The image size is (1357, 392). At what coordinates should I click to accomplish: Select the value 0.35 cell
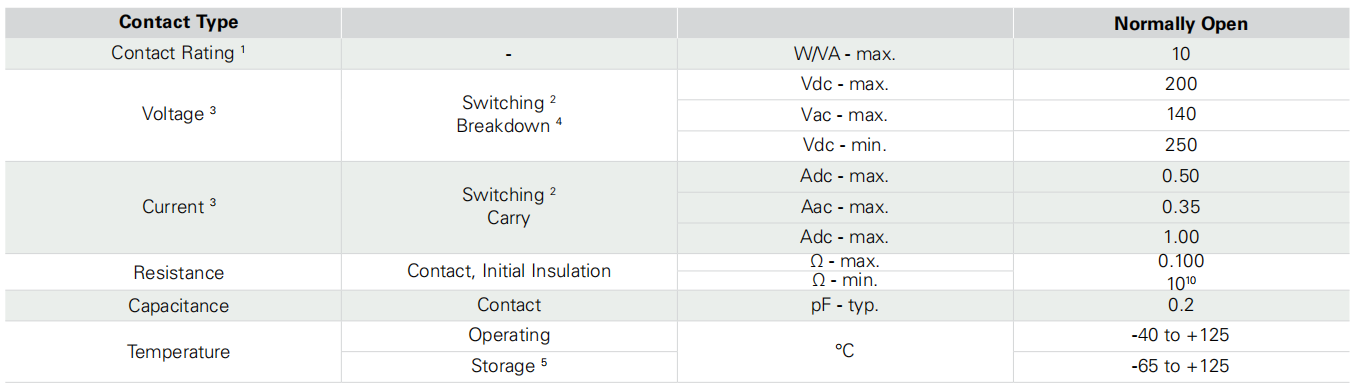(x=1181, y=207)
